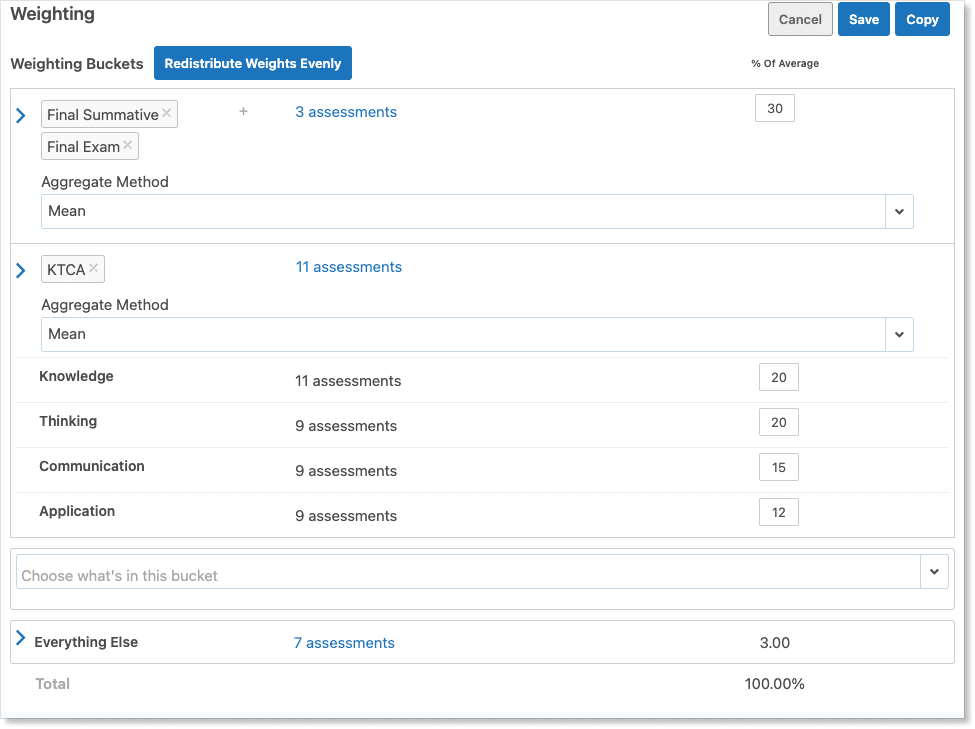The image size is (975, 729).
Task: Expand the Everything Else row
Action: (21, 638)
